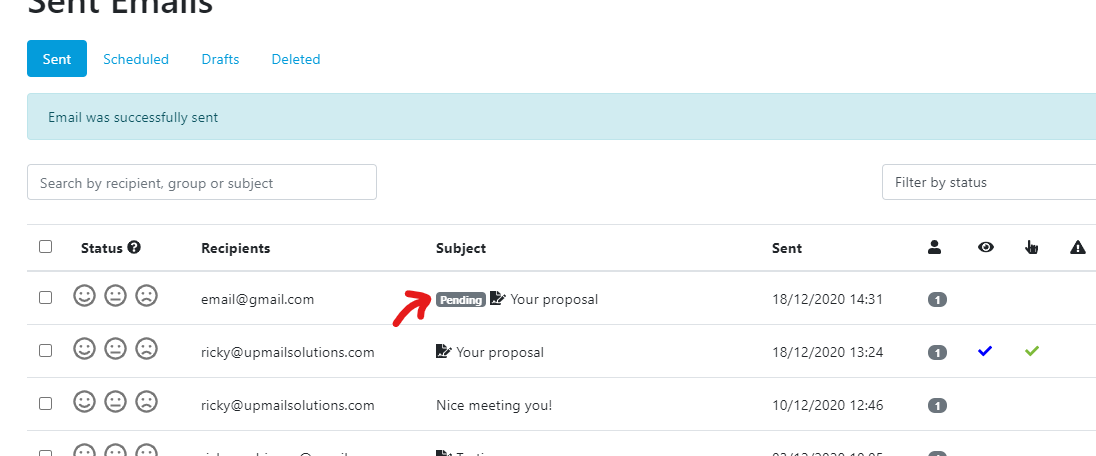The height and width of the screenshot is (456, 1096).
Task: Click the sad face in the Nice meeting you row
Action: 147,403
